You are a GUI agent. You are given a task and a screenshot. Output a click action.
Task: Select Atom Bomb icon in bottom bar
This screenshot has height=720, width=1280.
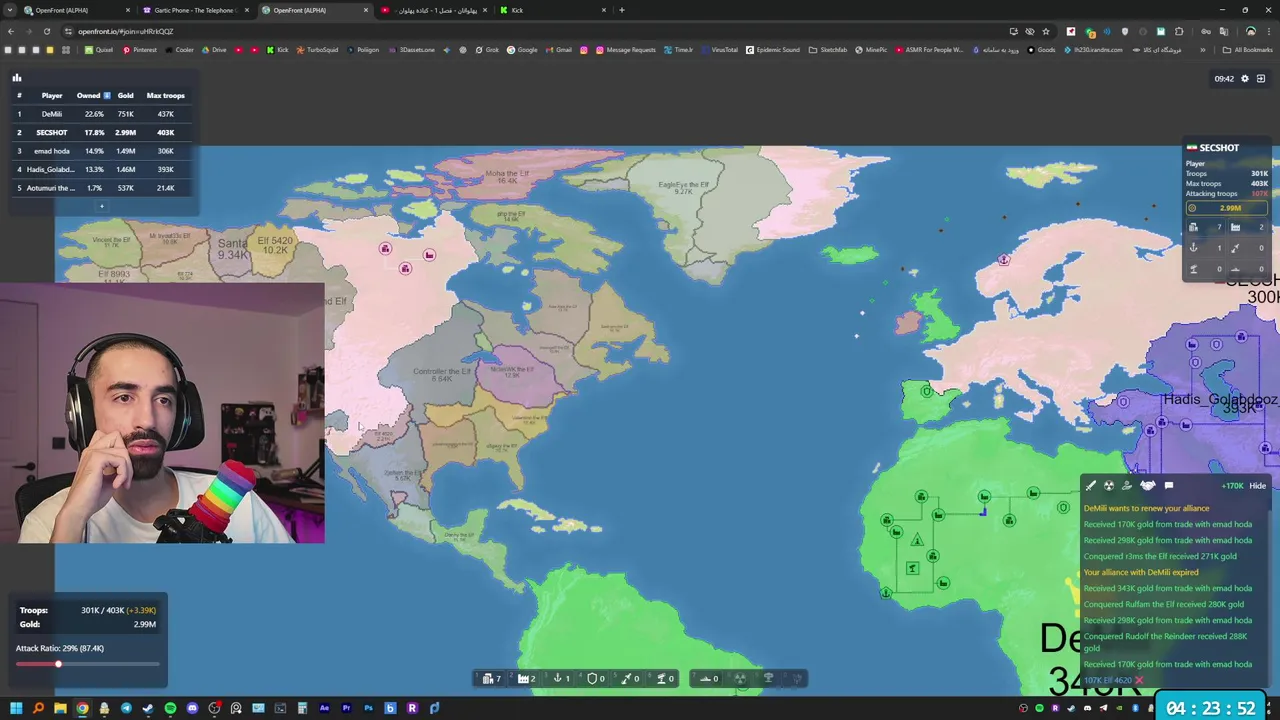click(x=741, y=678)
